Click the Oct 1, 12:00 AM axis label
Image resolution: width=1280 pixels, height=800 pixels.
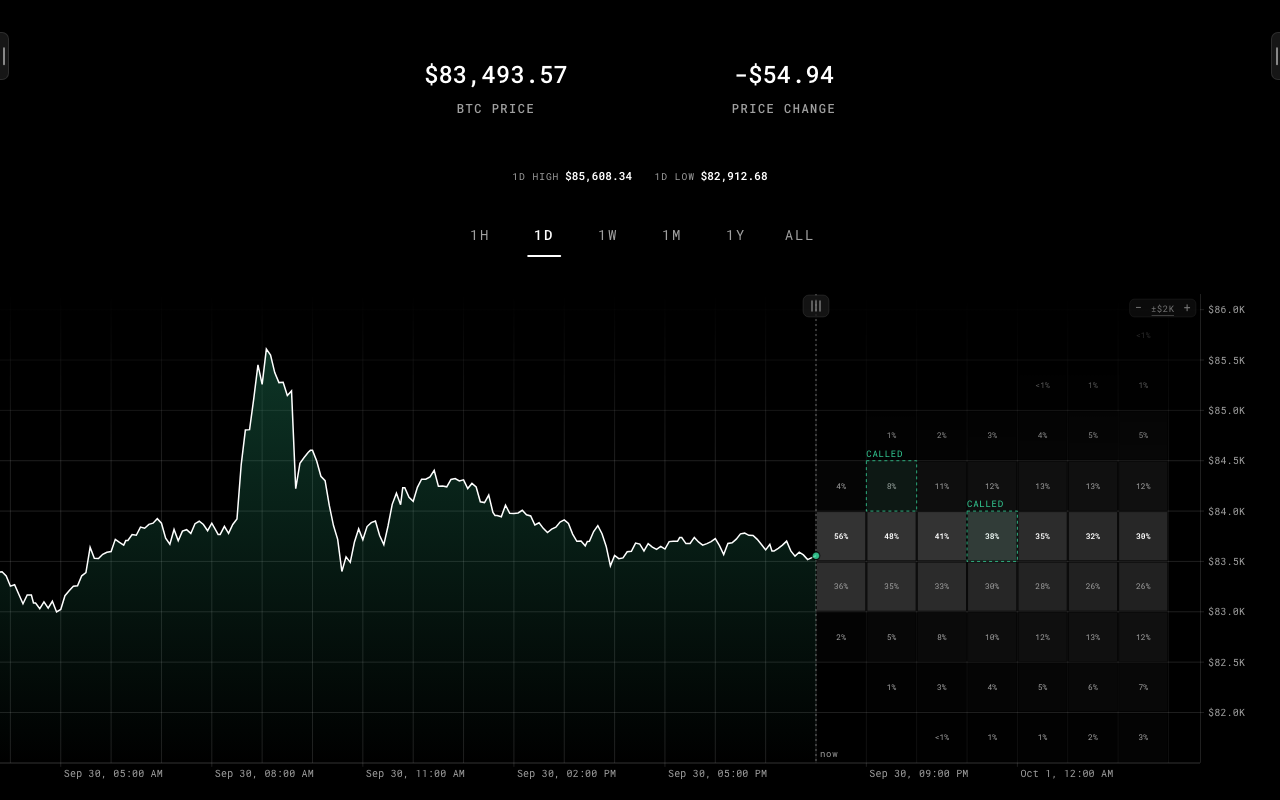1067,774
